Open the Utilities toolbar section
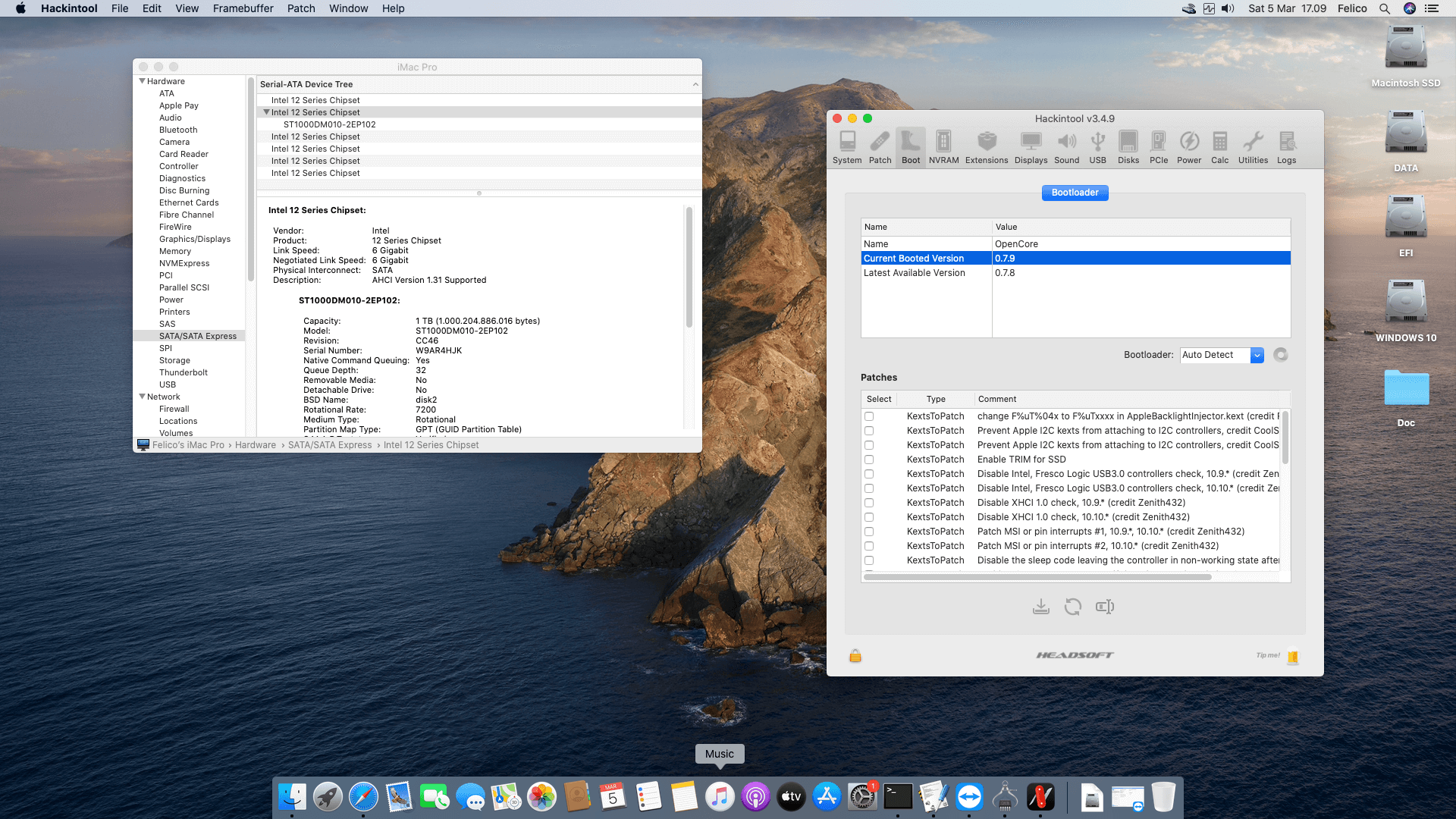Image resolution: width=1456 pixels, height=819 pixels. (1253, 147)
